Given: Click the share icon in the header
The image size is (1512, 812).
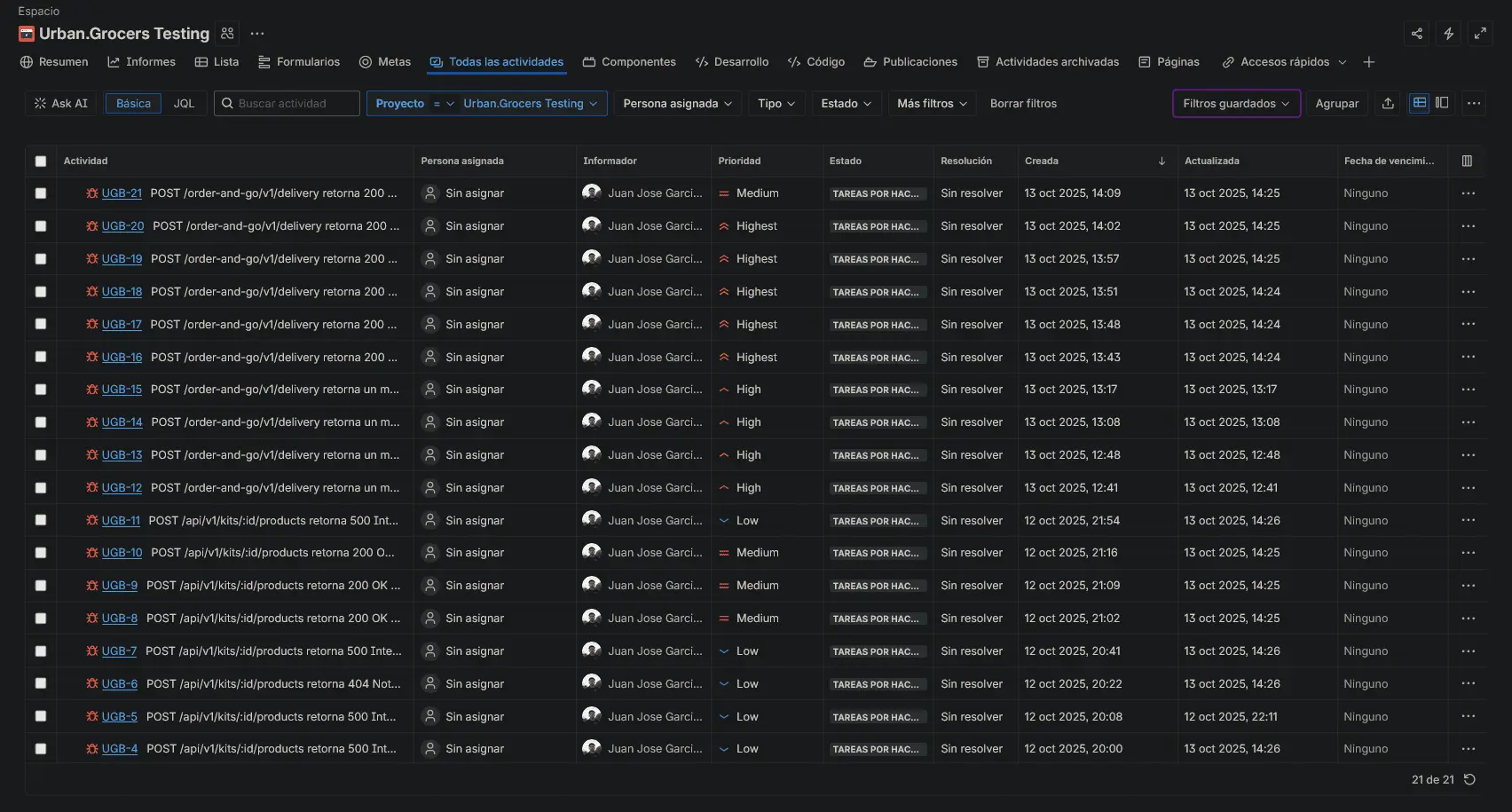Looking at the screenshot, I should [1417, 34].
